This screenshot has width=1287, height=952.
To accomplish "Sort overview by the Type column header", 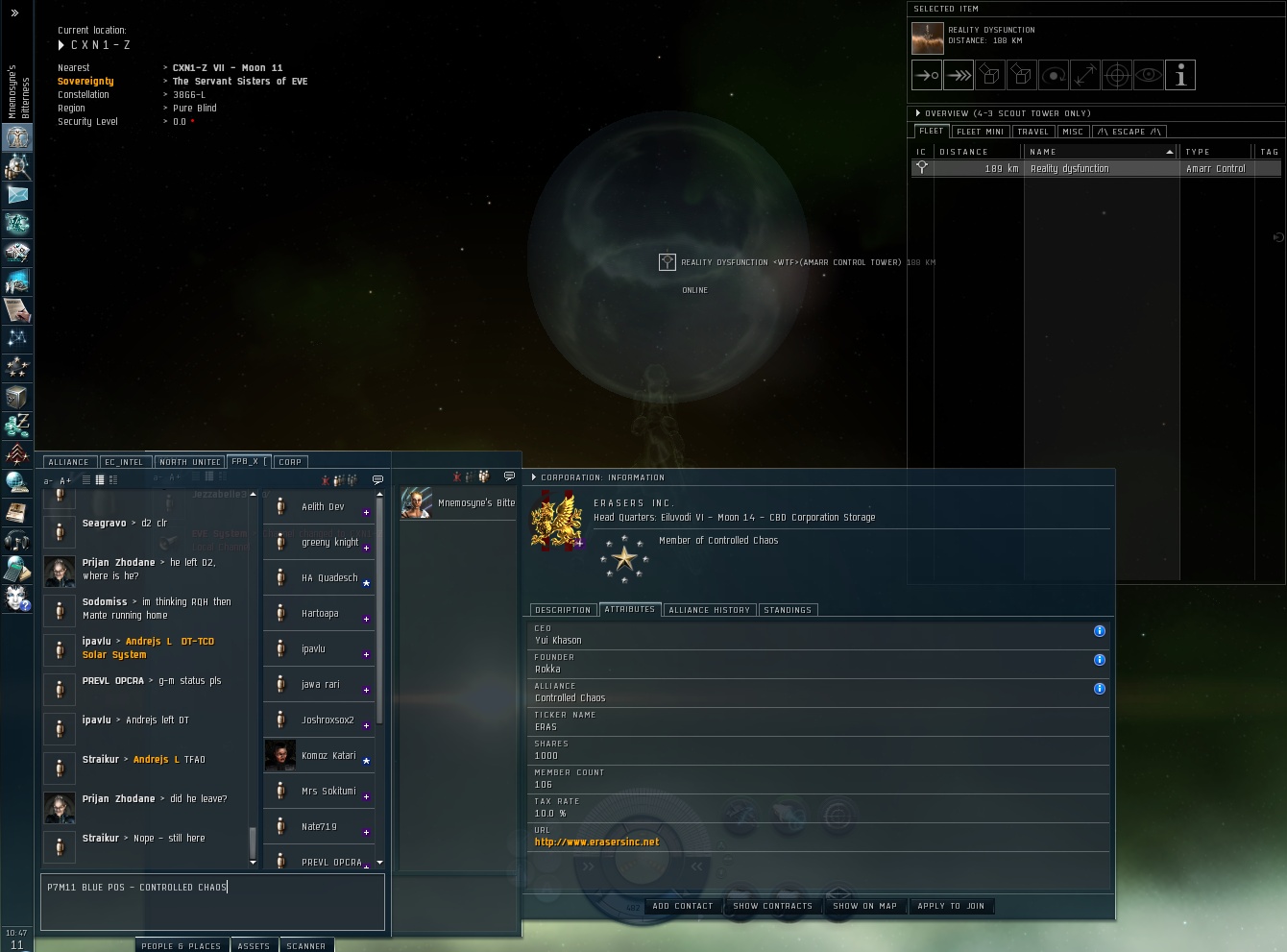I will click(1217, 152).
